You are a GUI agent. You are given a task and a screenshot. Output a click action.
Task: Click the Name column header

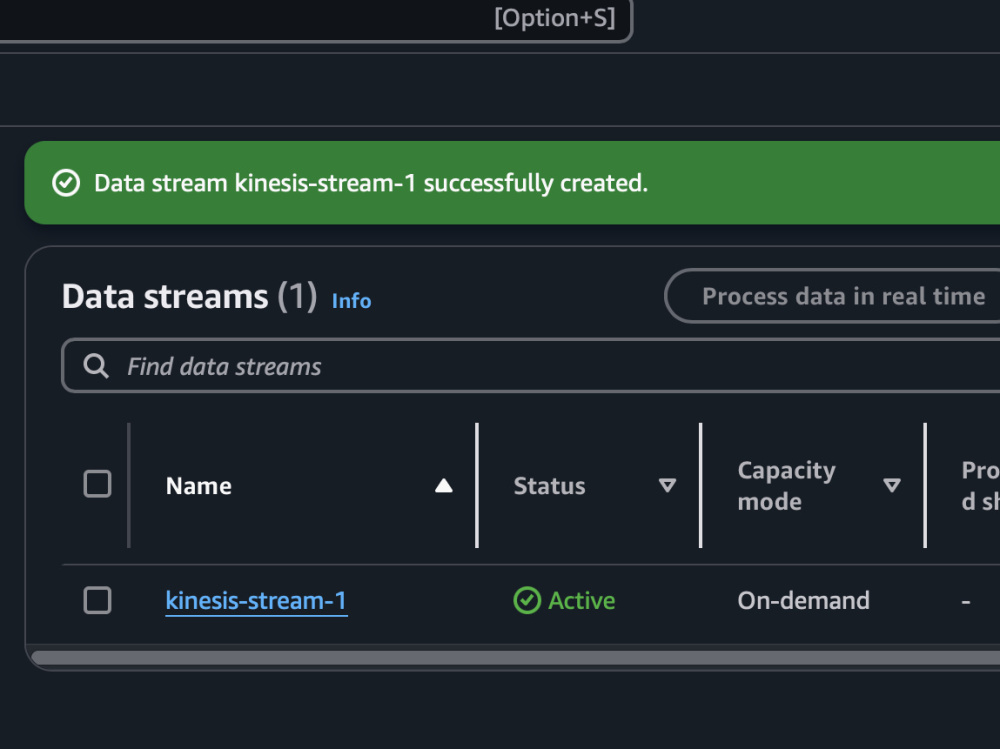199,486
